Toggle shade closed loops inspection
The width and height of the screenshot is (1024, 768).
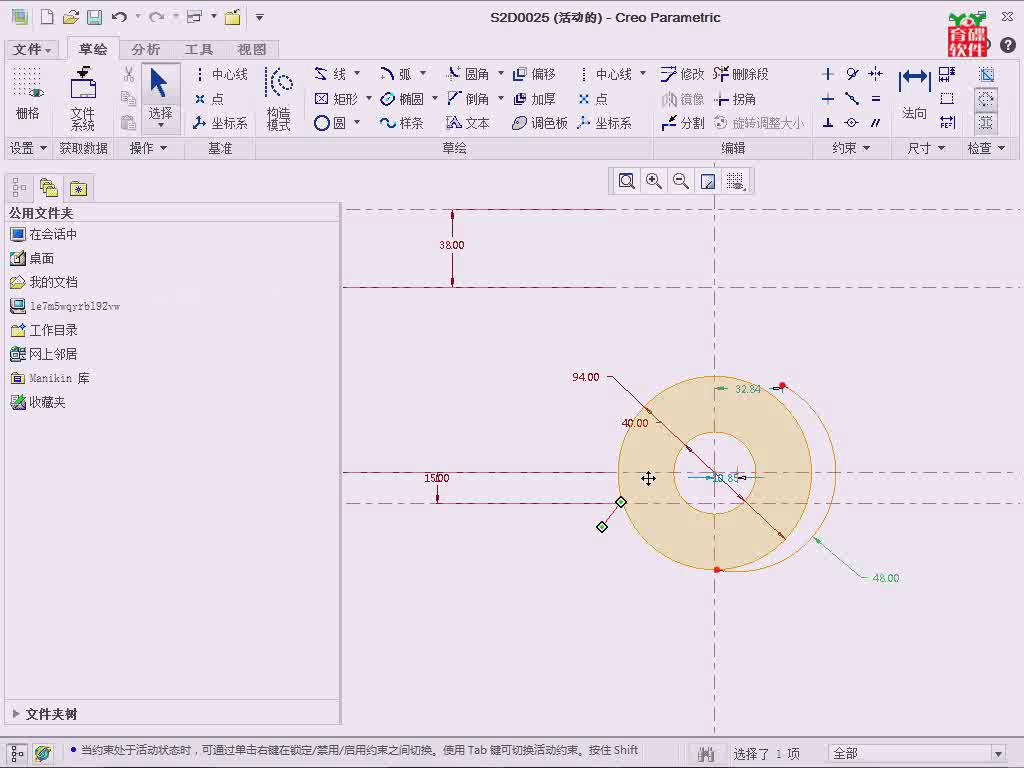[987, 123]
